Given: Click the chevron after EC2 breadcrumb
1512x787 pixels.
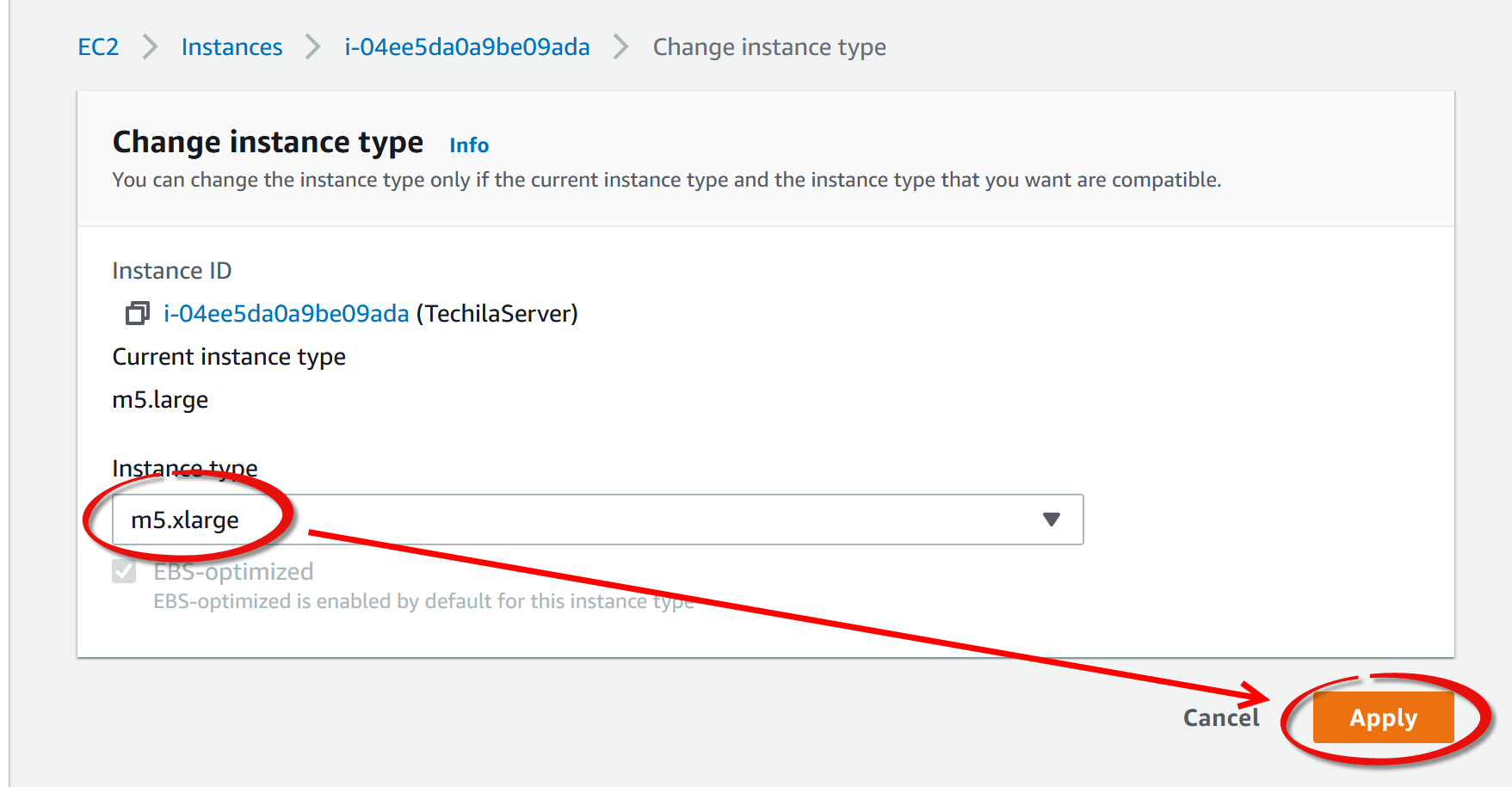Looking at the screenshot, I should [151, 47].
